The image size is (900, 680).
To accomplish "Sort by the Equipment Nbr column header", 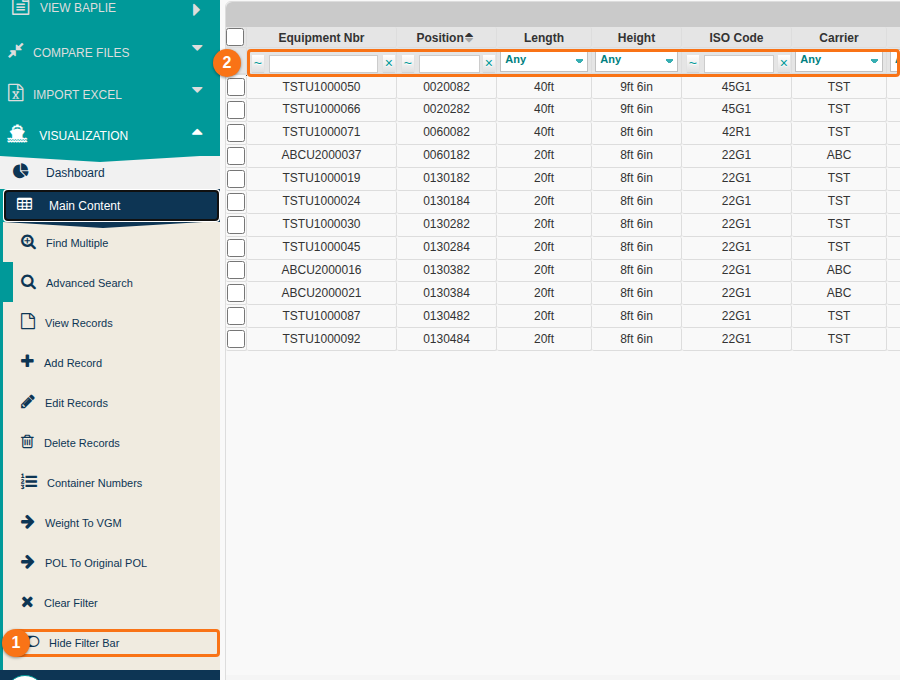I will click(321, 38).
